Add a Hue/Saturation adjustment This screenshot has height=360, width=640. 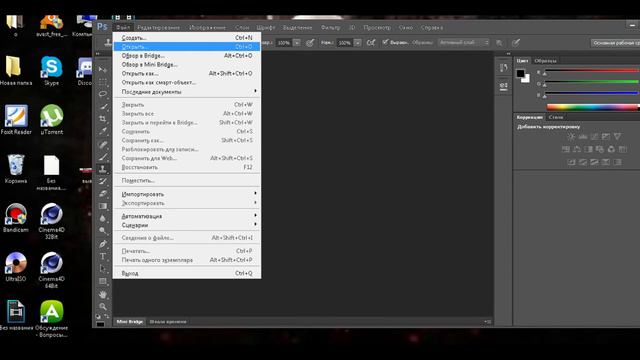566,149
